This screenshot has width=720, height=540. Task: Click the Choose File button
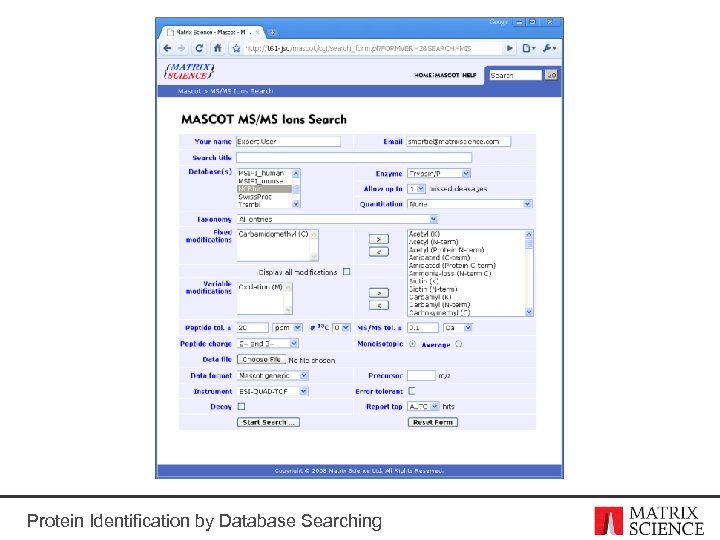(x=261, y=360)
